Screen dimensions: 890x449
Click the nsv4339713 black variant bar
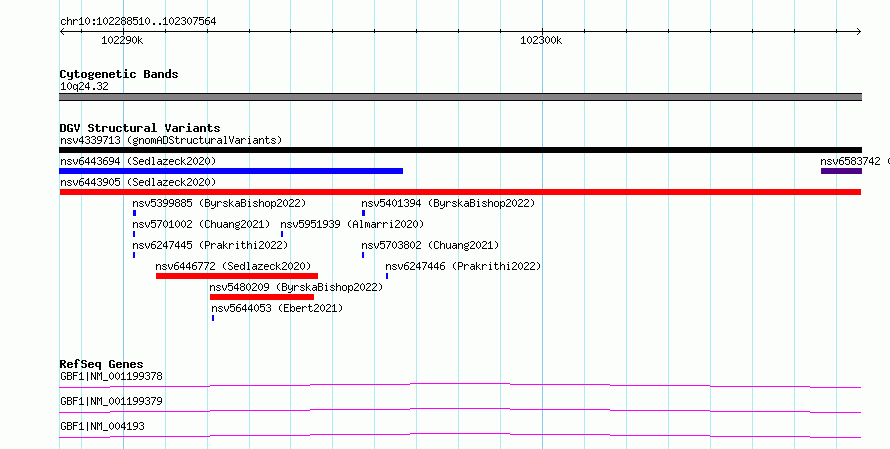(460, 150)
